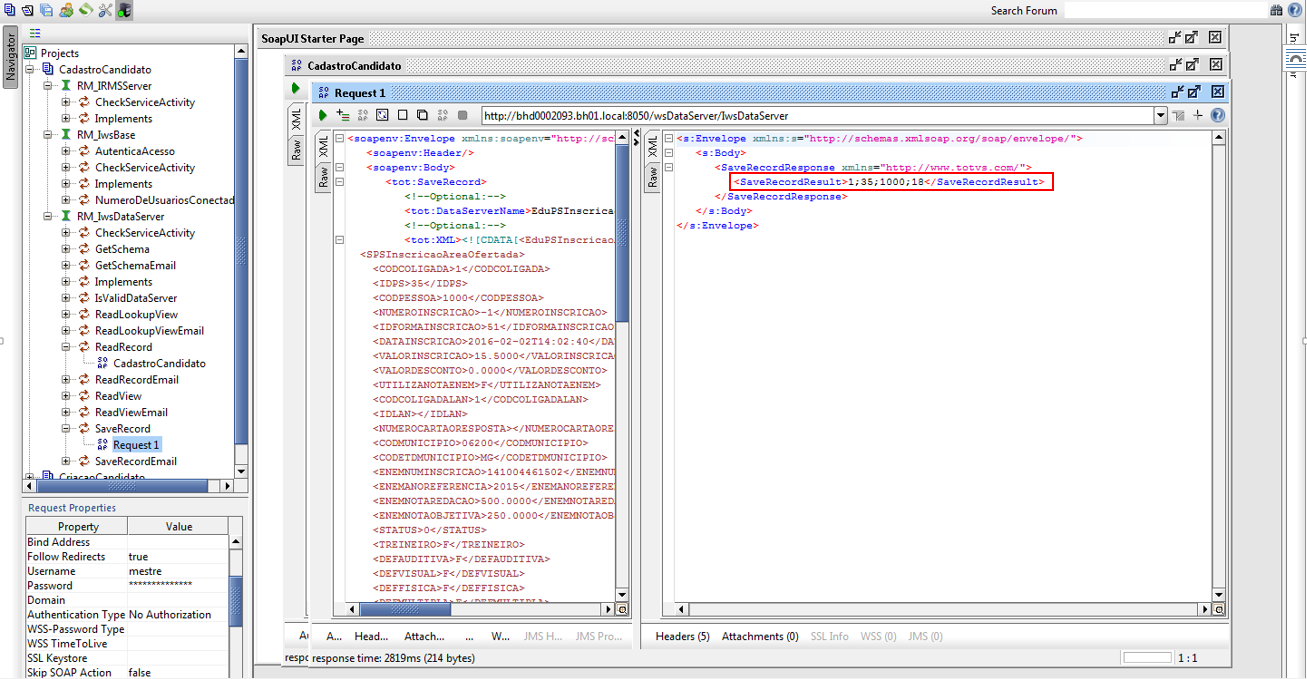Click the green run arrow in CadastroCandidato window
This screenshot has height=679, width=1307.
click(296, 89)
